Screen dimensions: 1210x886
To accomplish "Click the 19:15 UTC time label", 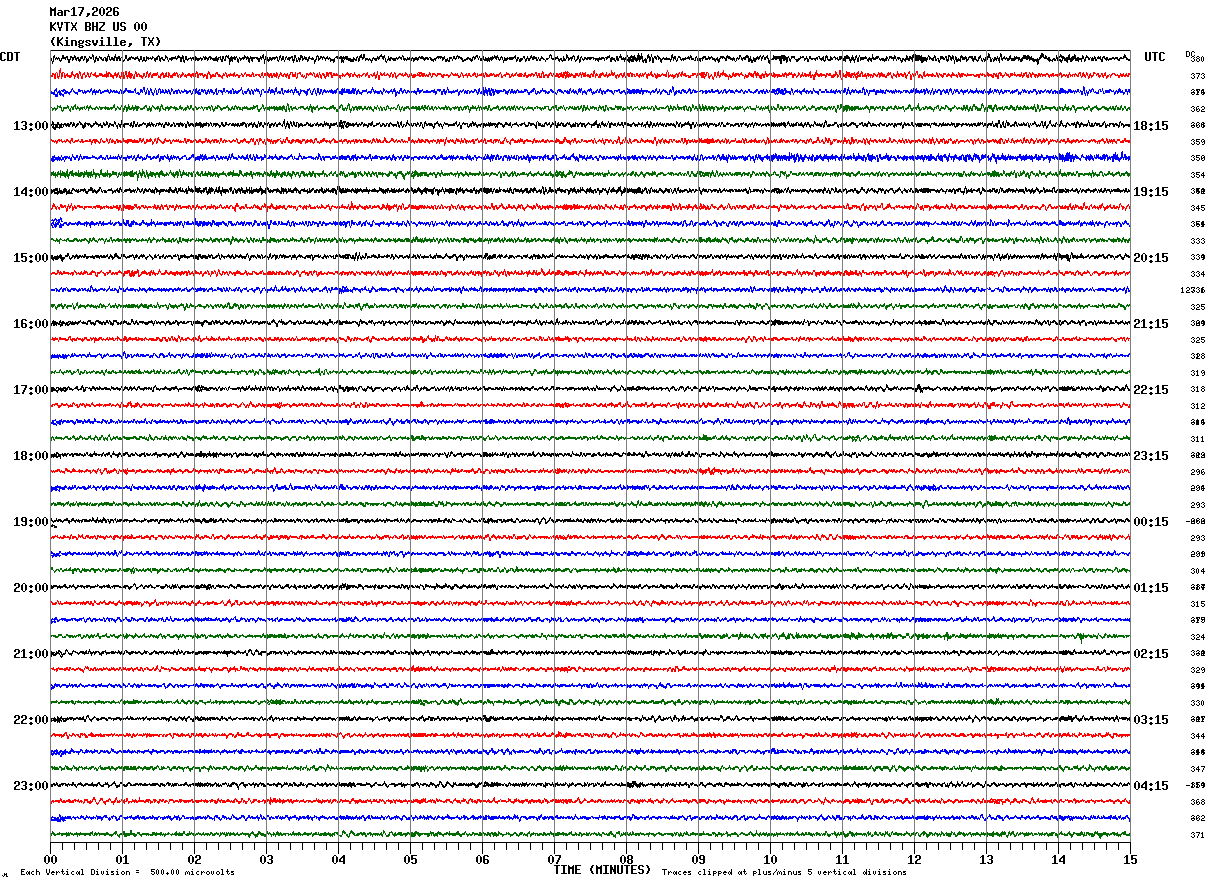I will 1151,192.
